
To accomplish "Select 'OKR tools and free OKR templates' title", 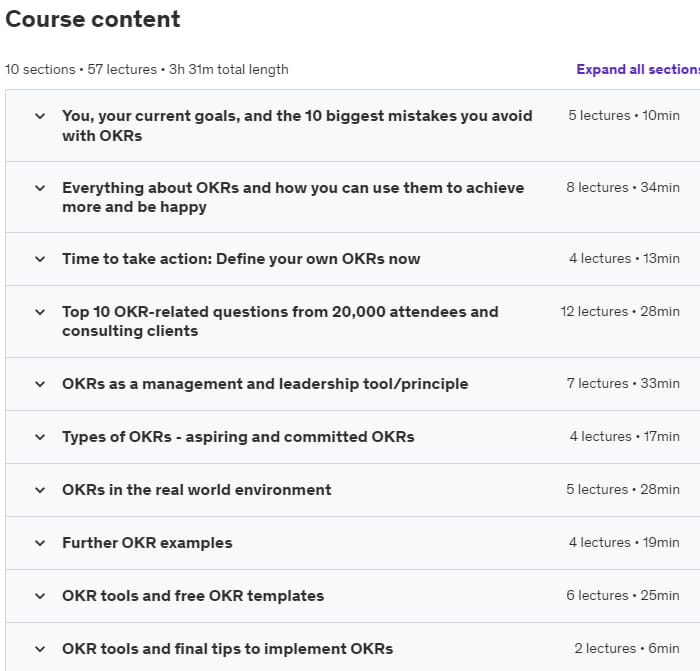I will click(x=193, y=596).
